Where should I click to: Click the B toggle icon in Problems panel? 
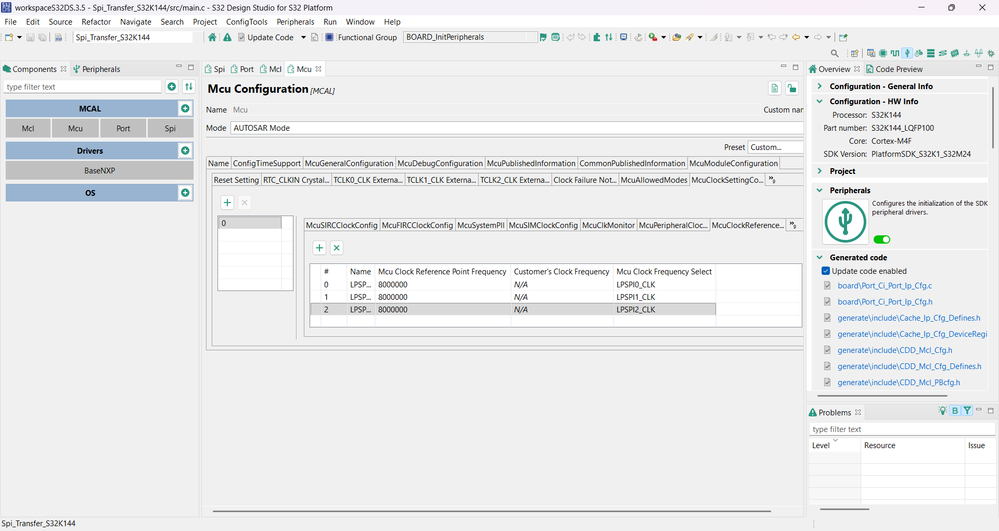(955, 411)
